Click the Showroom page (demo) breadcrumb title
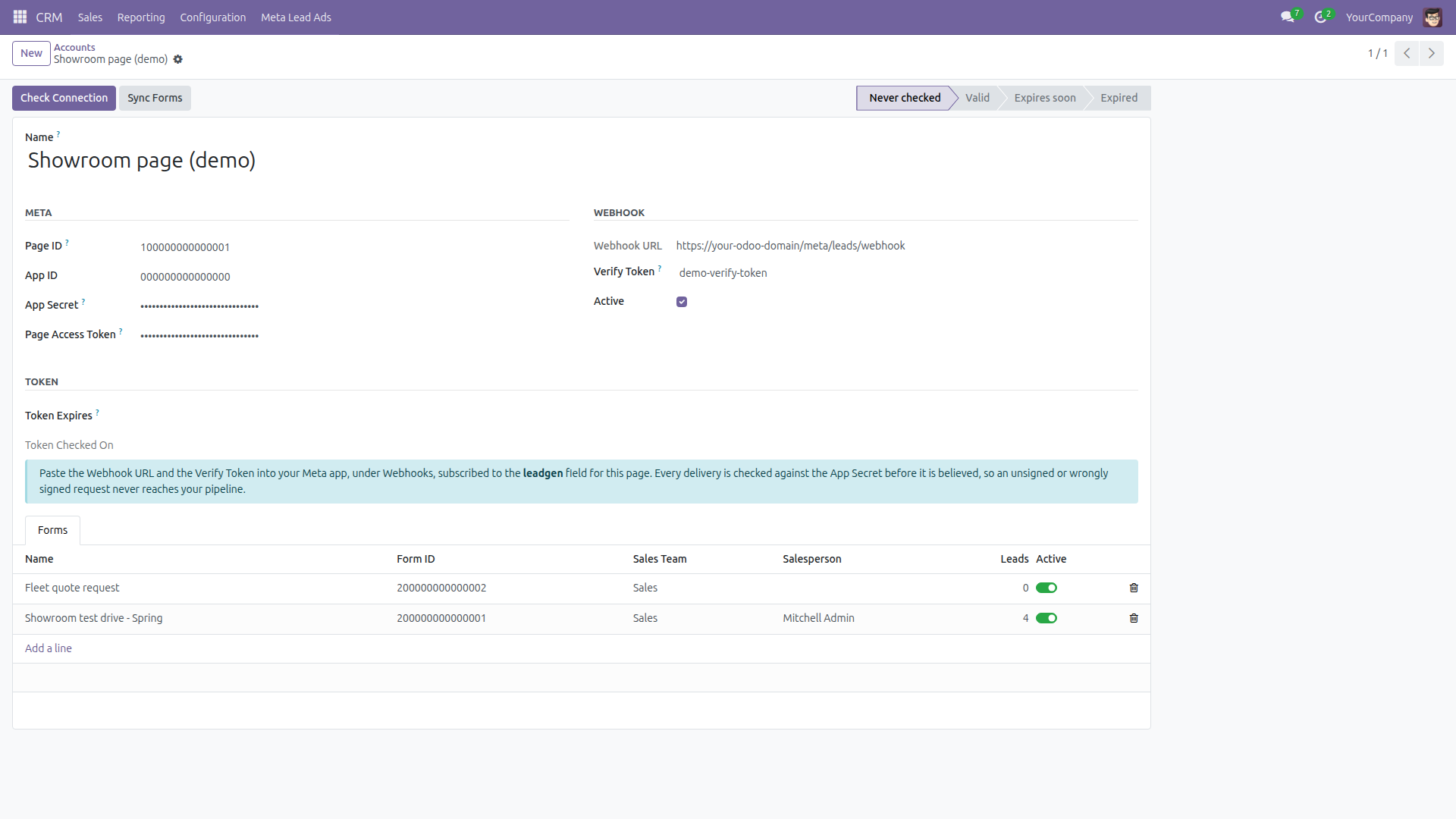 pyautogui.click(x=111, y=59)
